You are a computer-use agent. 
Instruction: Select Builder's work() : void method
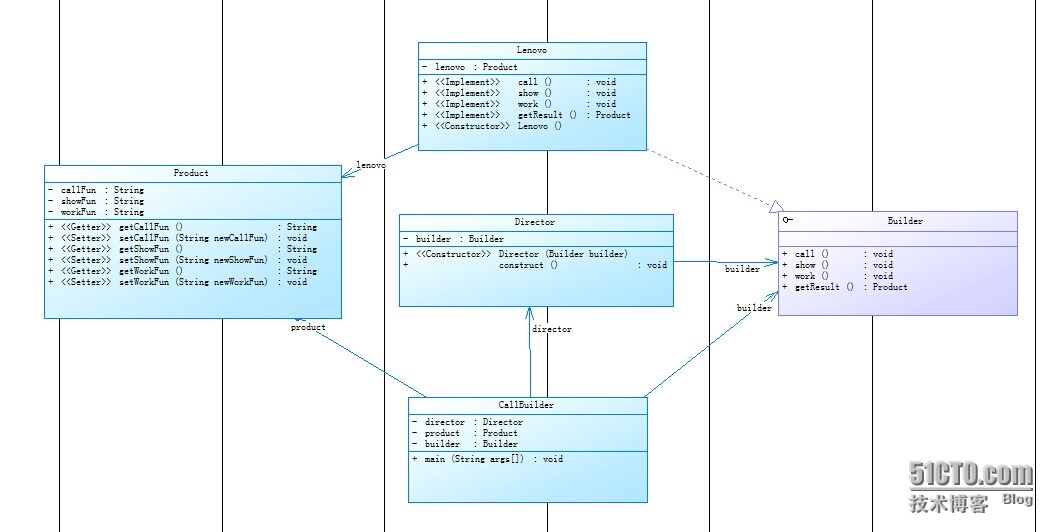pos(837,276)
